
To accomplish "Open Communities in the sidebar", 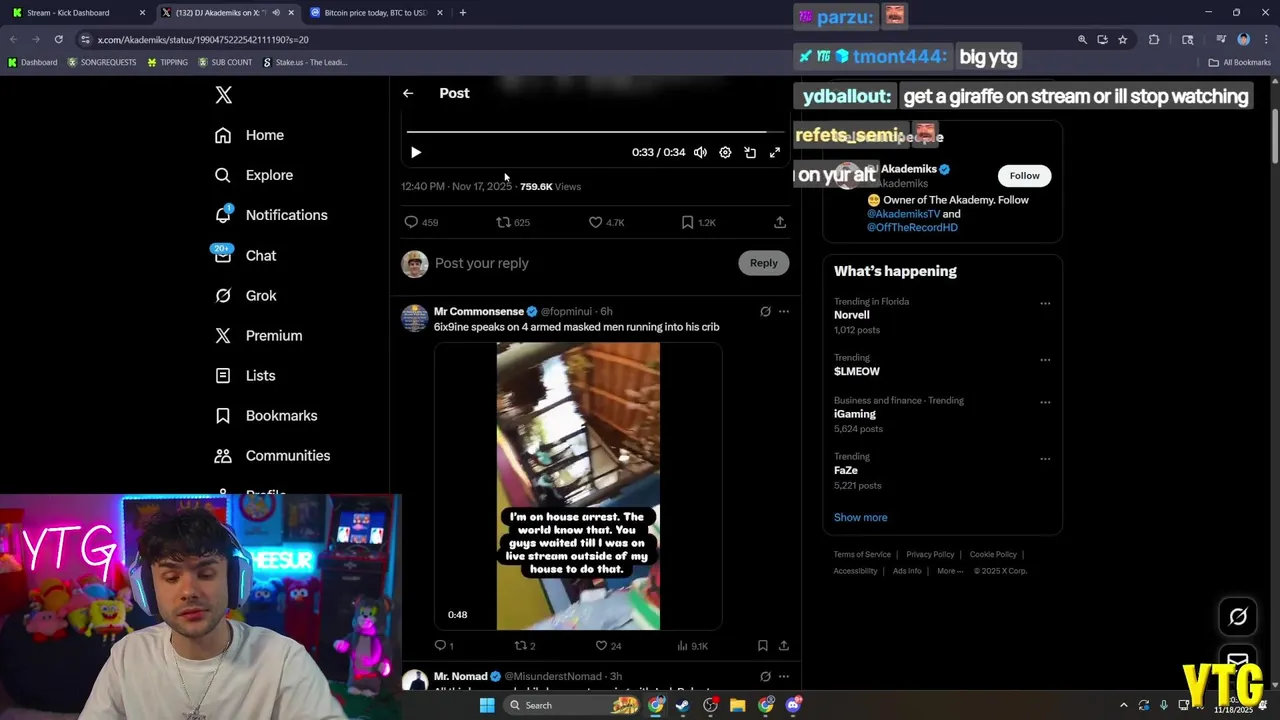I will click(272, 455).
